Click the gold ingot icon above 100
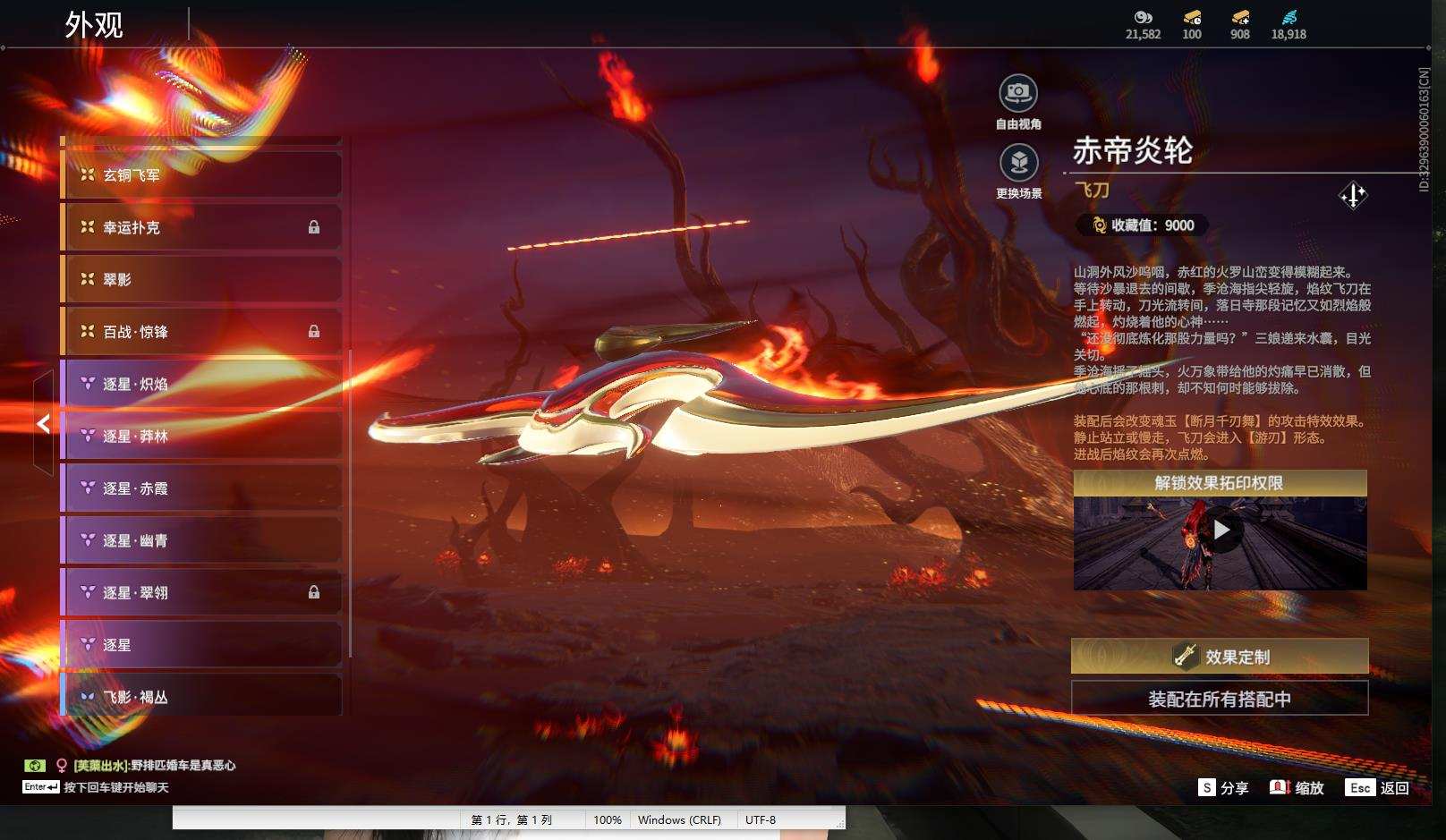 coord(1192,17)
